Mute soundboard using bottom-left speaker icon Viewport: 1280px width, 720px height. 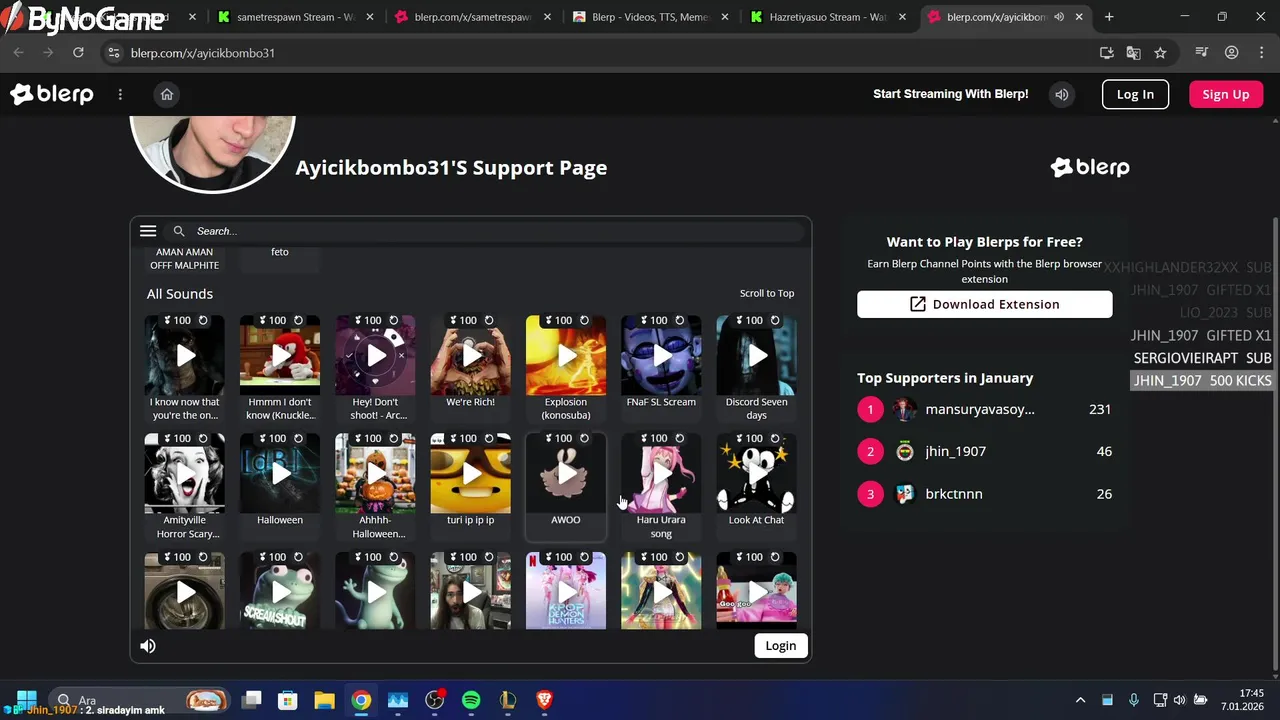tap(148, 646)
